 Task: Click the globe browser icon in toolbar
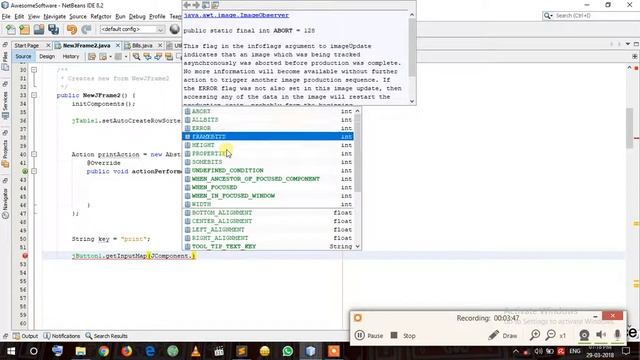[x=174, y=29]
